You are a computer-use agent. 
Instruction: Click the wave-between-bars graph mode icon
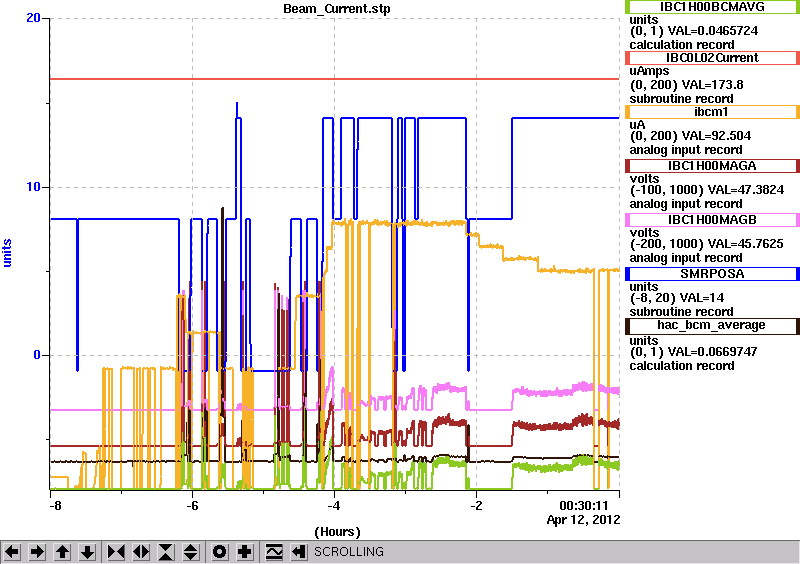274,552
